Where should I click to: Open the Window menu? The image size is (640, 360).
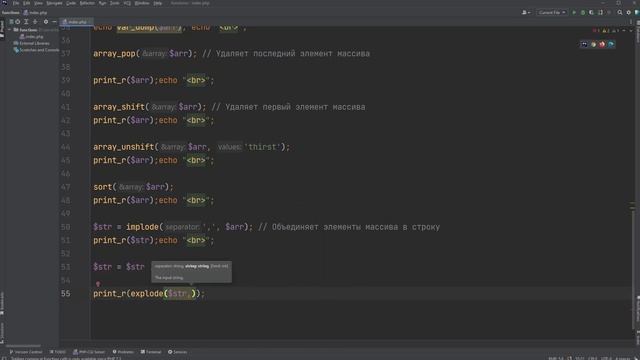tap(142, 3)
